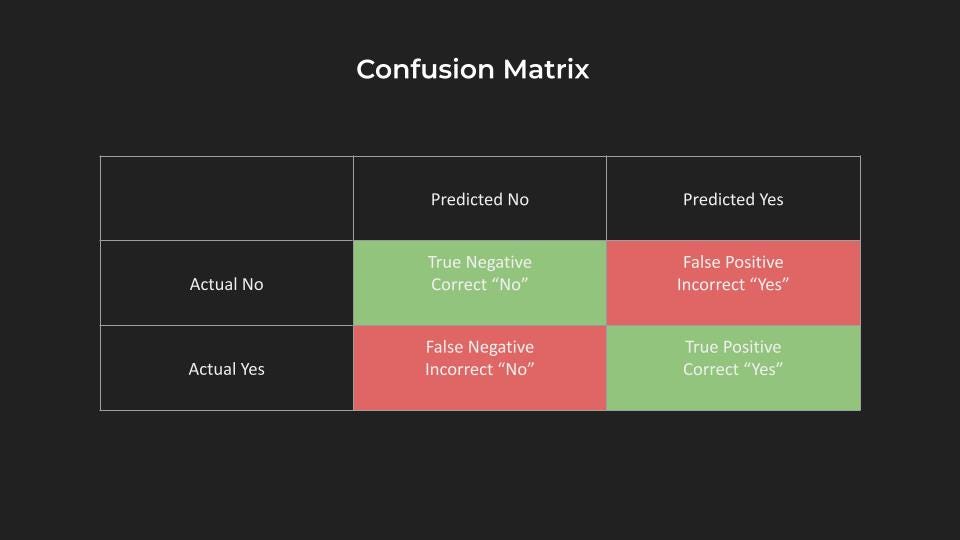Click the Incorrect "No" text line
This screenshot has width=960, height=540.
480,369
